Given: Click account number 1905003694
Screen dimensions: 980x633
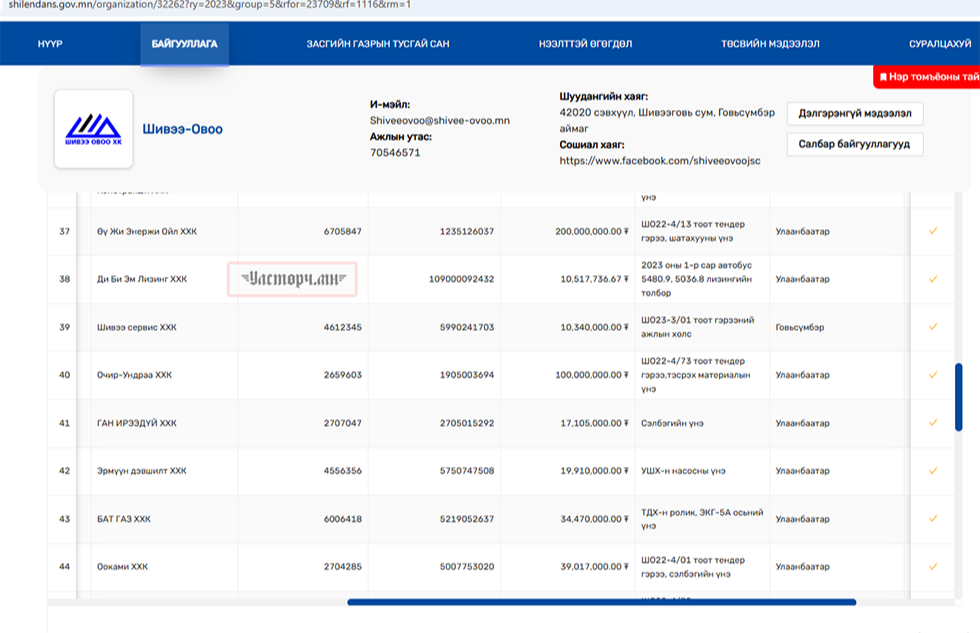Looking at the screenshot, I should (x=467, y=375).
